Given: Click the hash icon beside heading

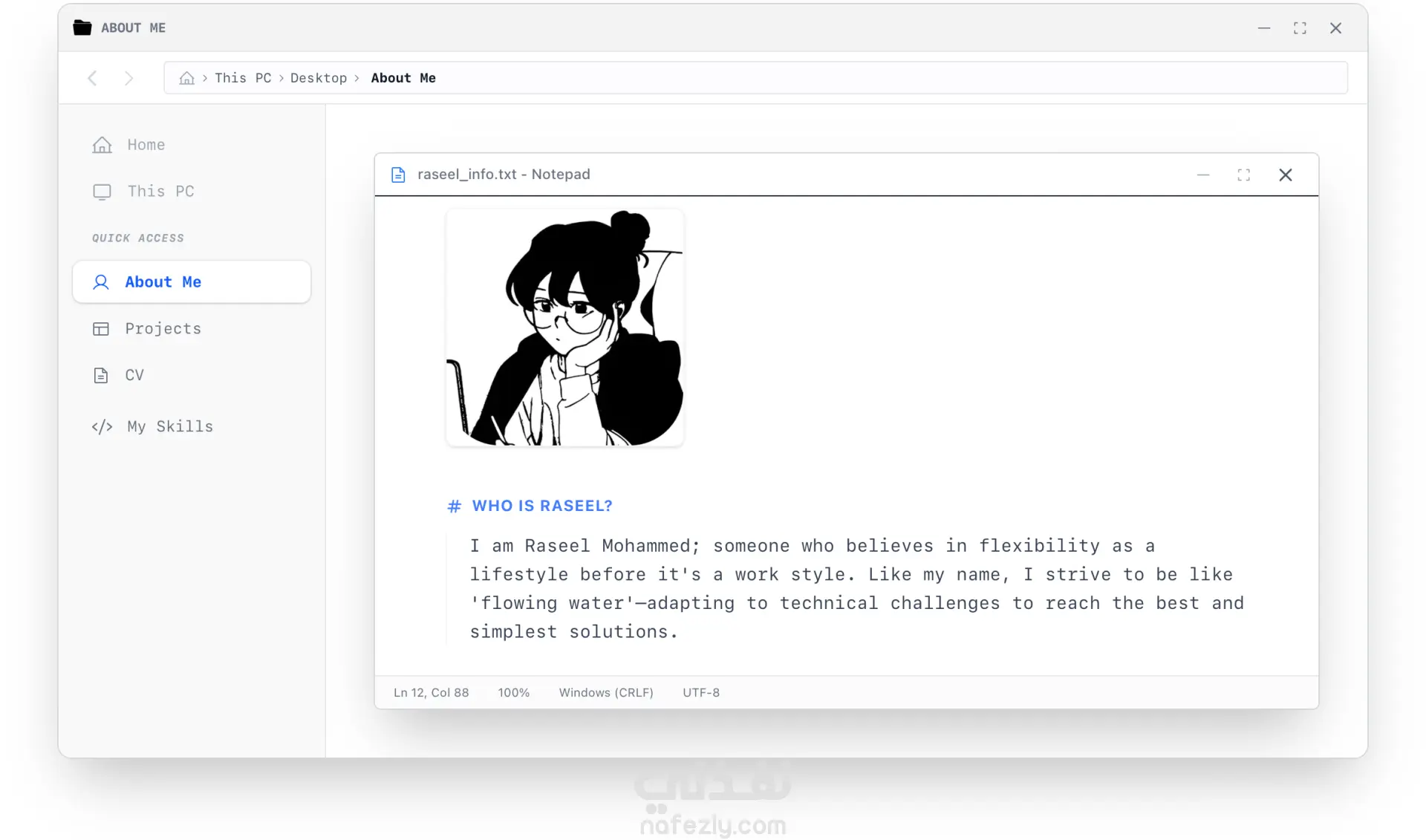Looking at the screenshot, I should tap(455, 507).
